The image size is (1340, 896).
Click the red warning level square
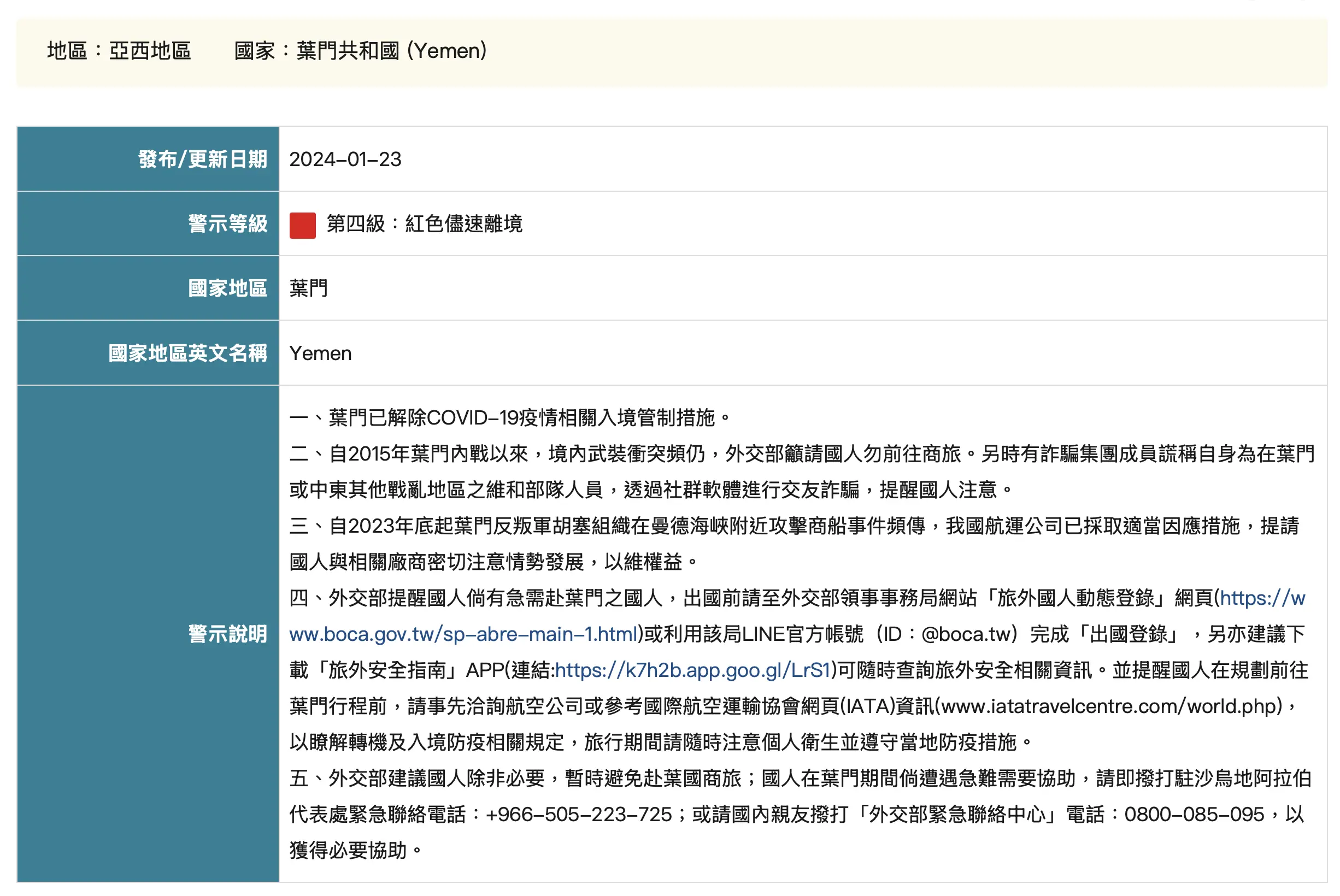click(303, 224)
